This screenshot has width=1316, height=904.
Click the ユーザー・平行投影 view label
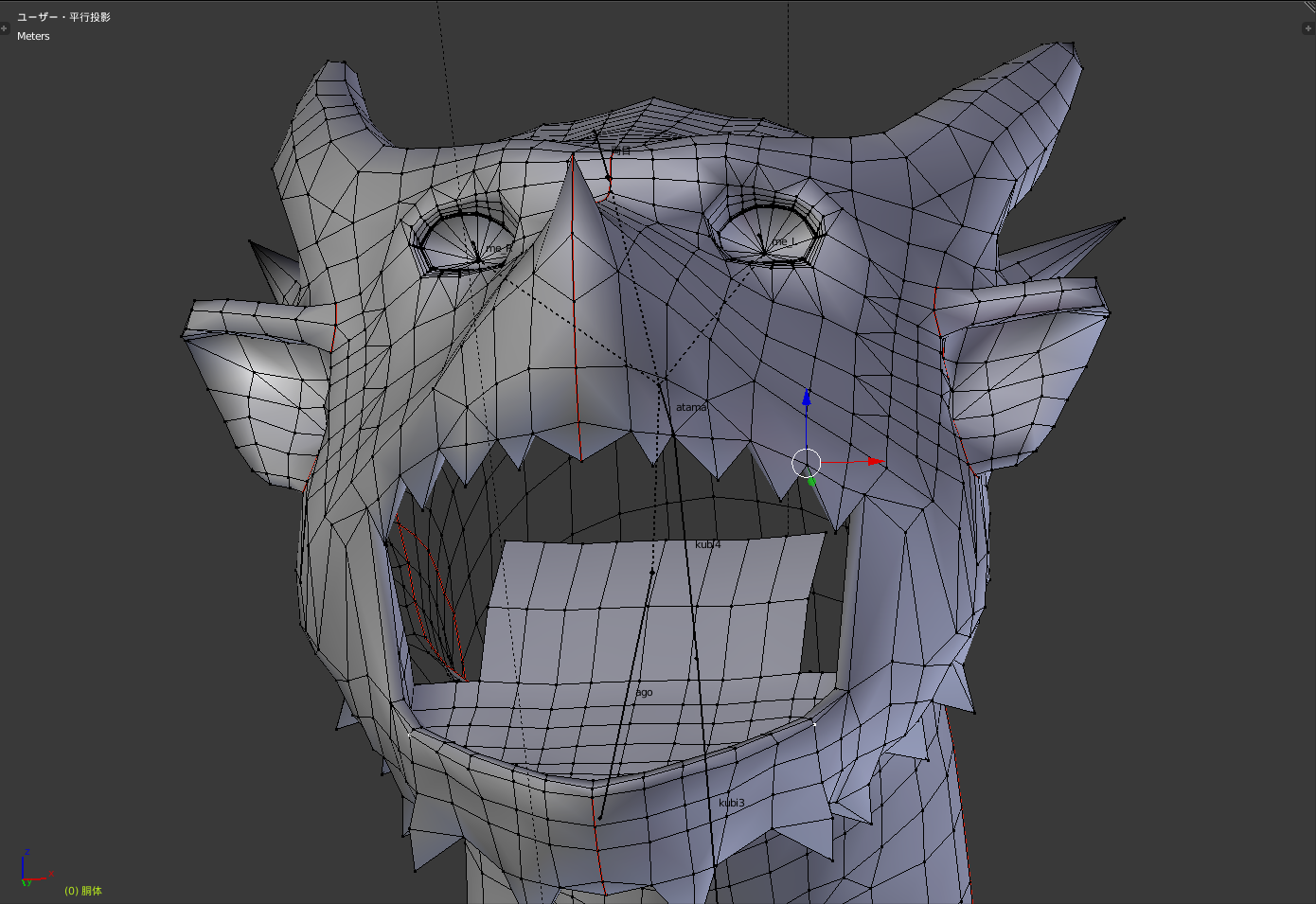tap(63, 17)
